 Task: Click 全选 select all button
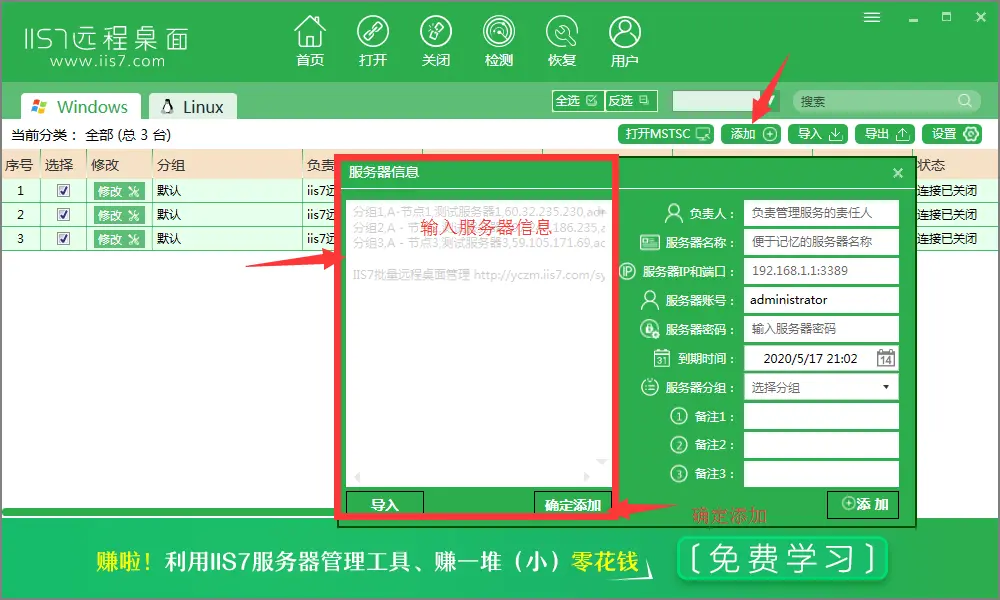point(577,101)
